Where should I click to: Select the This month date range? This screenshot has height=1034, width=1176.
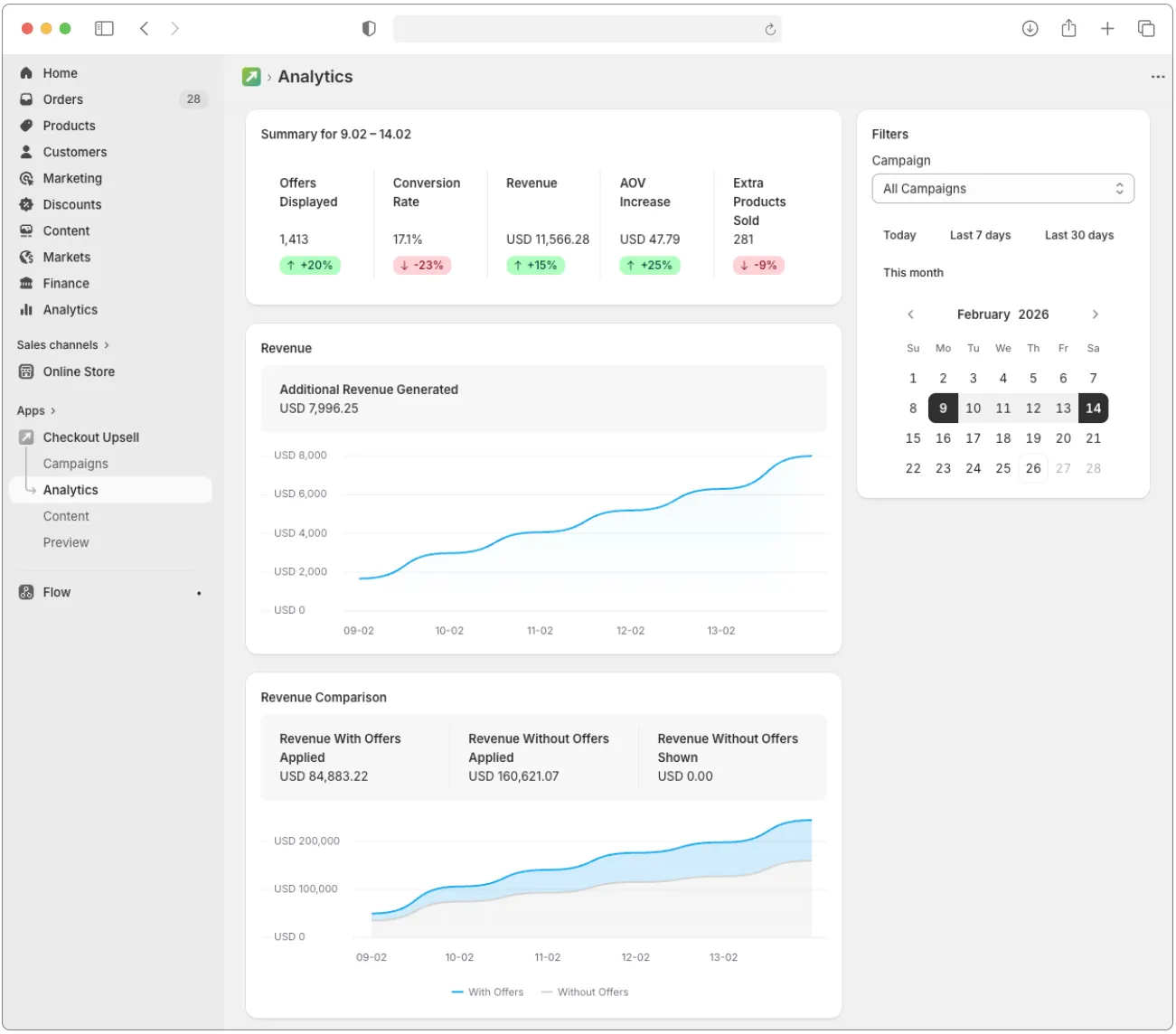point(913,272)
